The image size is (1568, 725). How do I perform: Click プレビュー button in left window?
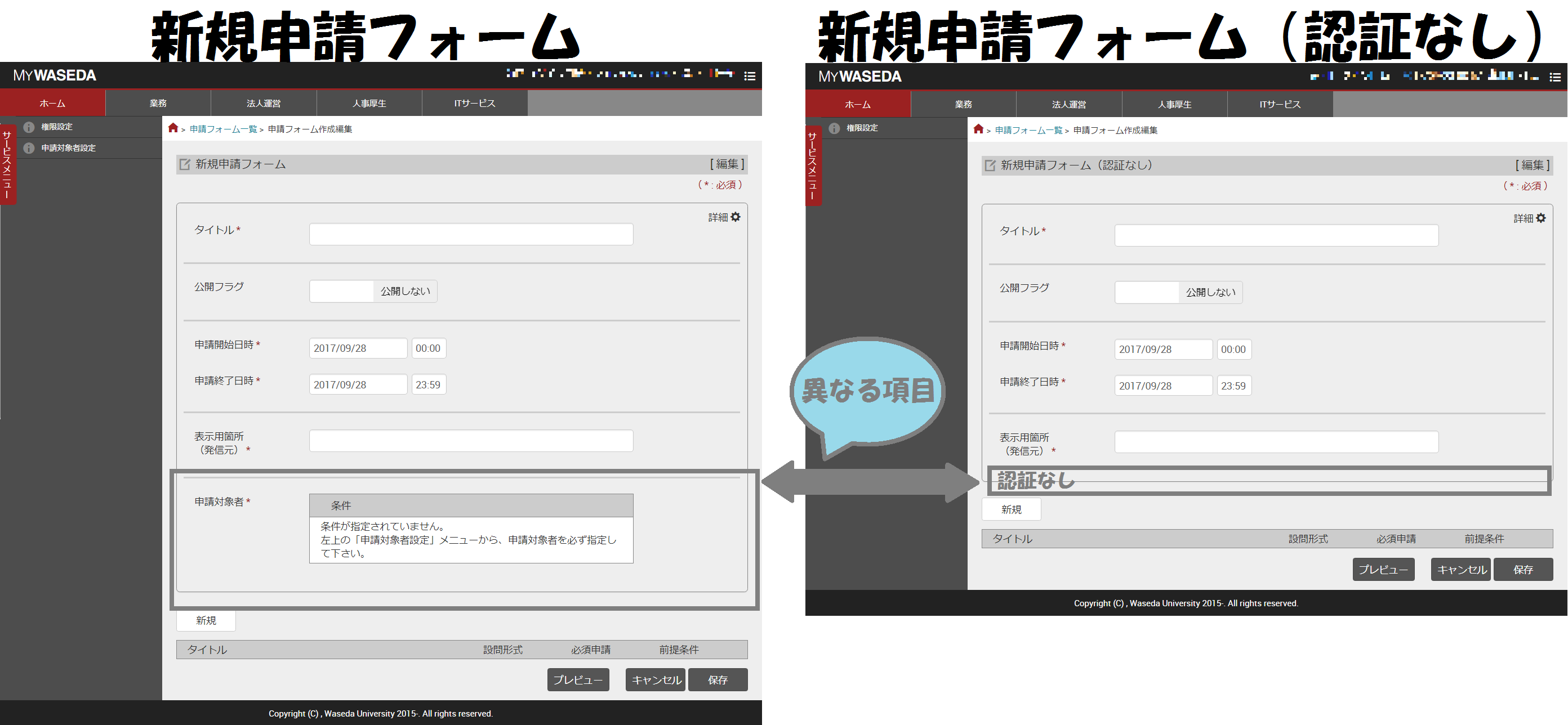point(578,680)
